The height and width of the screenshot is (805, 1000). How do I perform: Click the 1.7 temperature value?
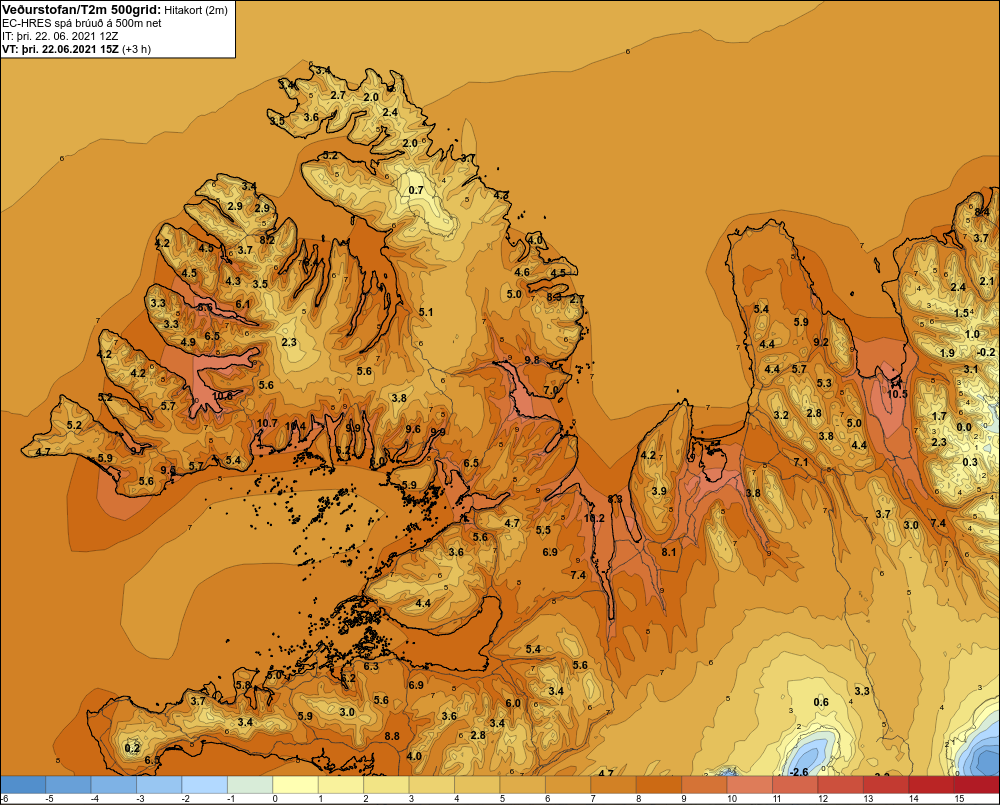pyautogui.click(x=939, y=416)
